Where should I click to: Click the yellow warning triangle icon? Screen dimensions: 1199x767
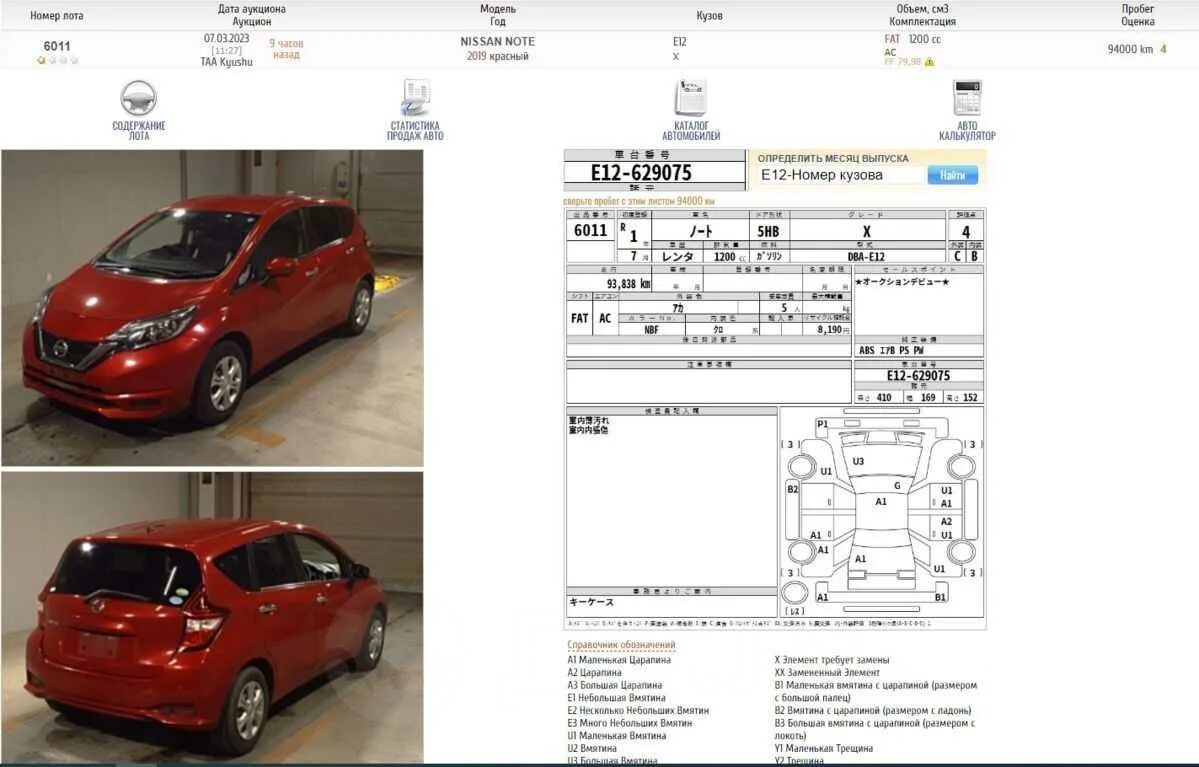[930, 62]
